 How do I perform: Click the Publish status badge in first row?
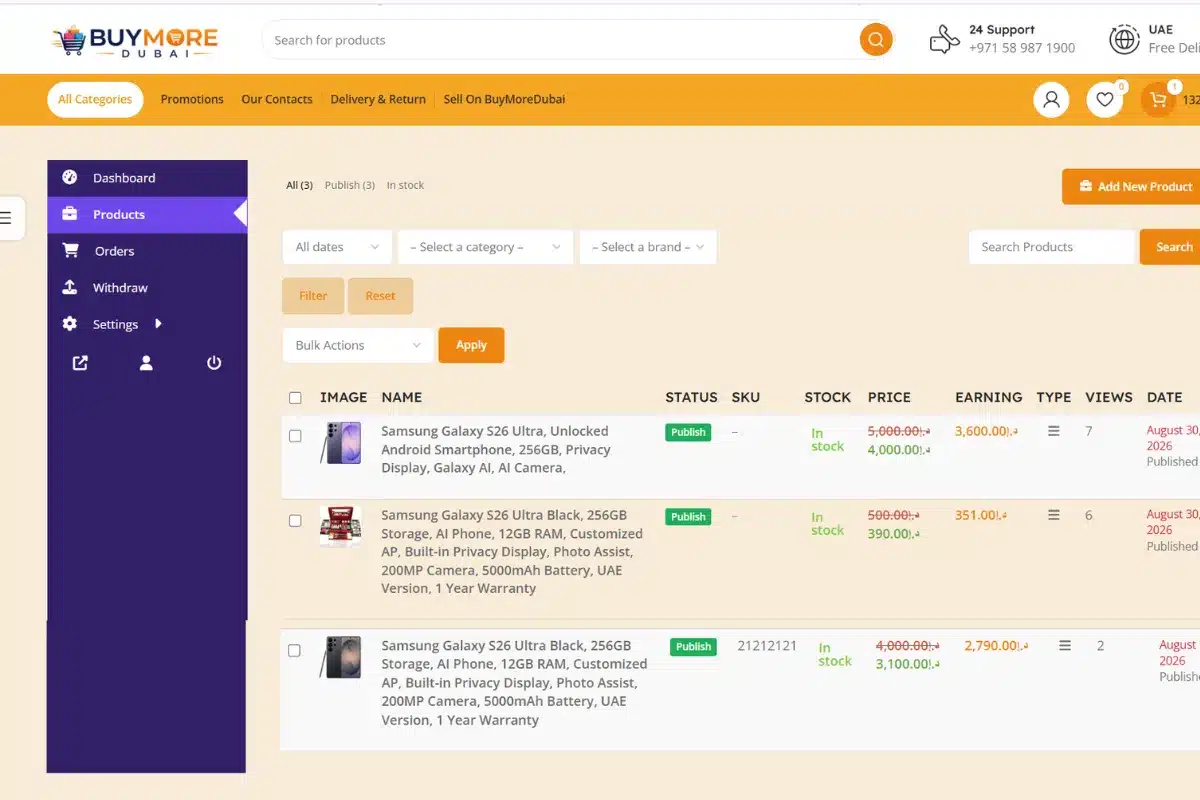(x=688, y=432)
